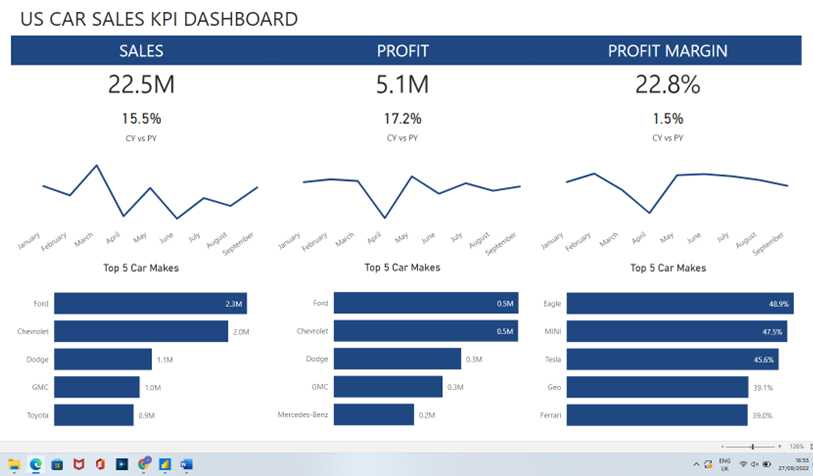Click the dashboard title text
813x476 pixels.
click(x=159, y=19)
